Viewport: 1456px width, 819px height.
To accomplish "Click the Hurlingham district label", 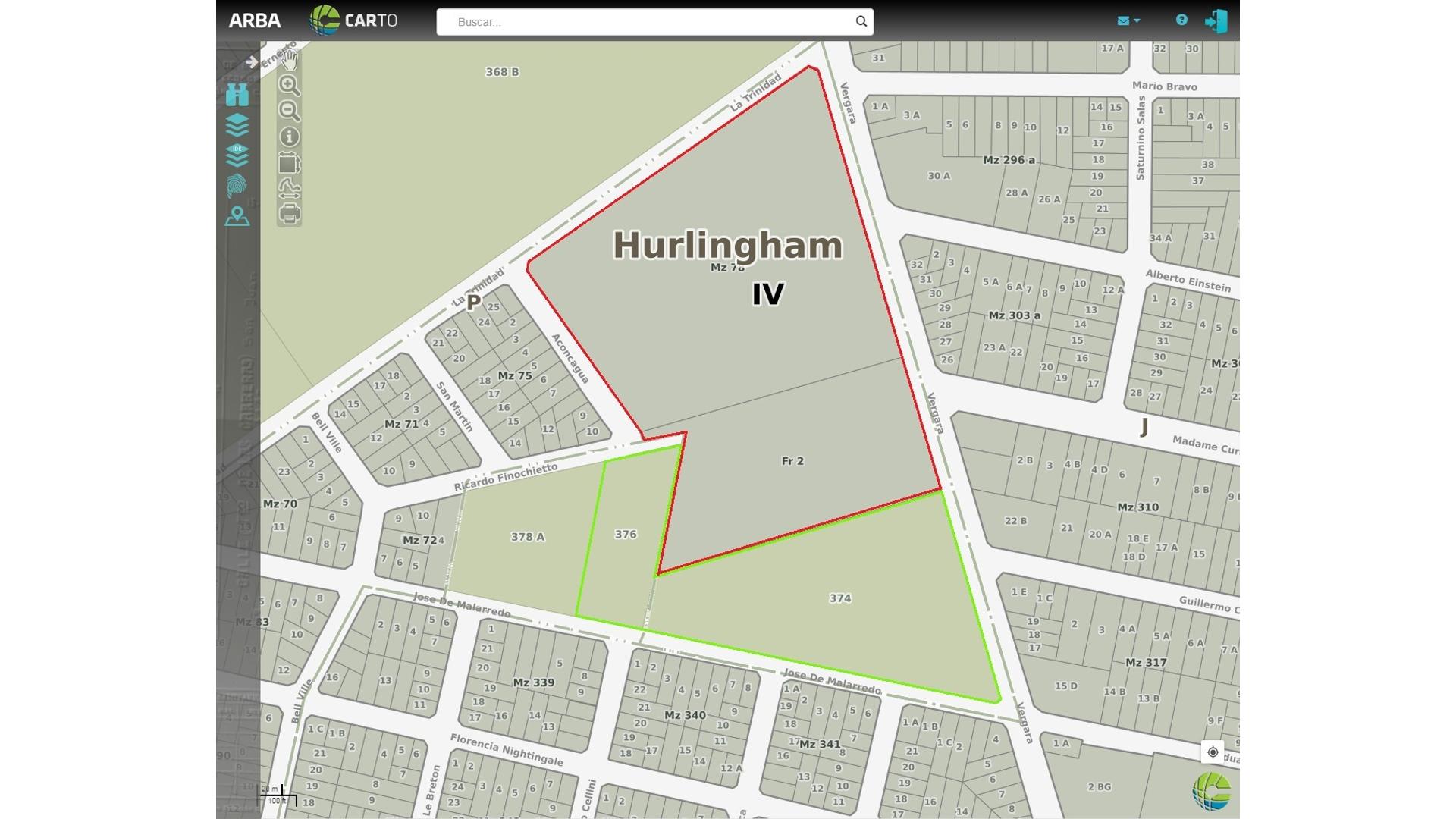I will 728,246.
